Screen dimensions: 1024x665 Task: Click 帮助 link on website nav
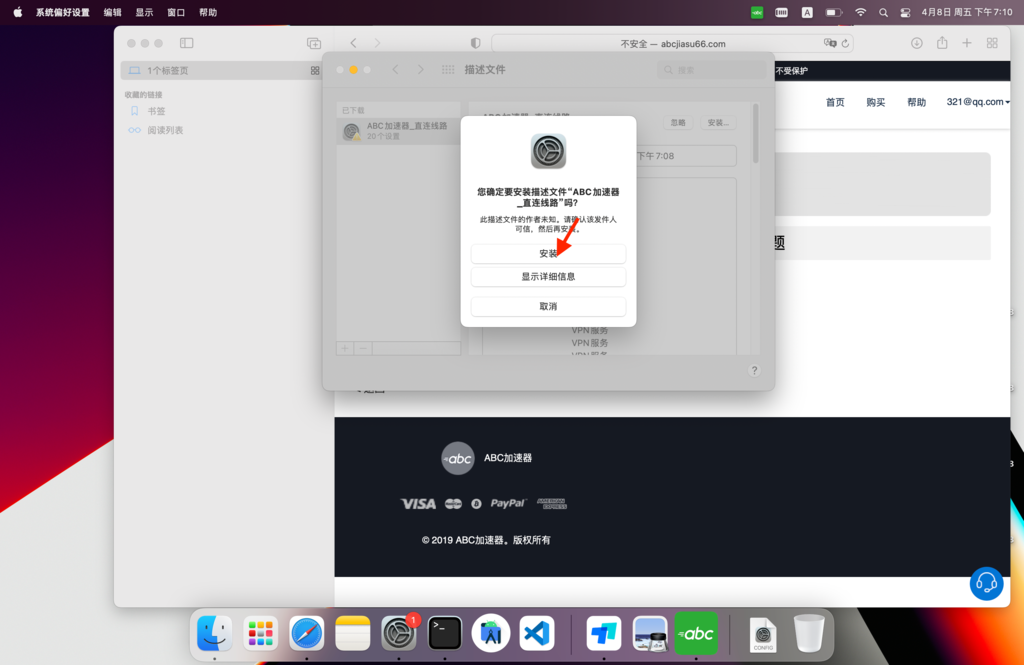tap(916, 102)
